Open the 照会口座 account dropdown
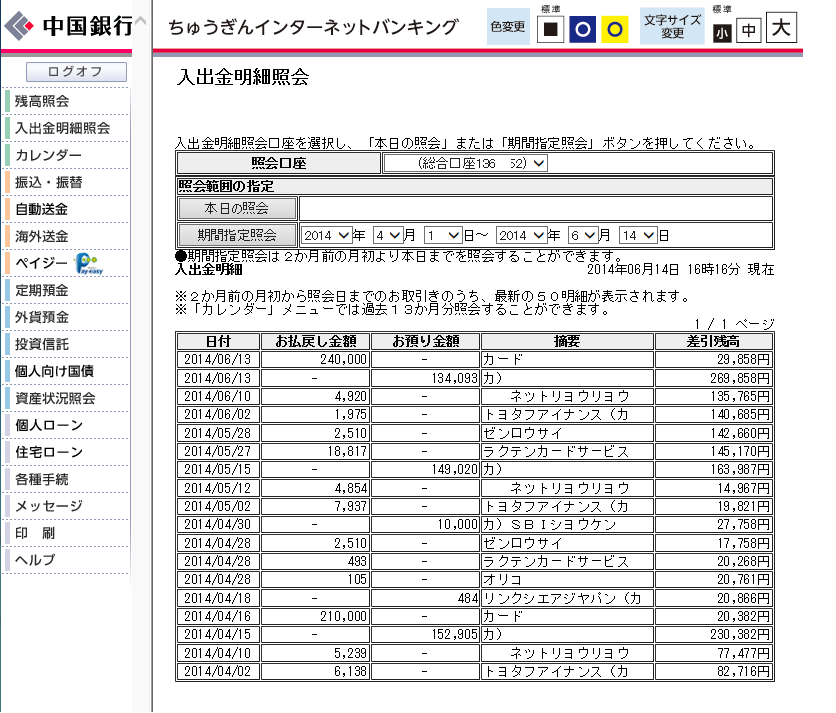 click(465, 163)
